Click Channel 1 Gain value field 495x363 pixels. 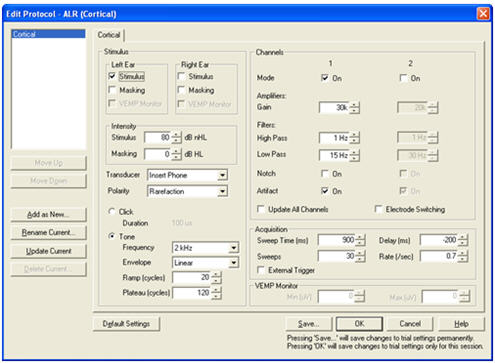[334, 107]
